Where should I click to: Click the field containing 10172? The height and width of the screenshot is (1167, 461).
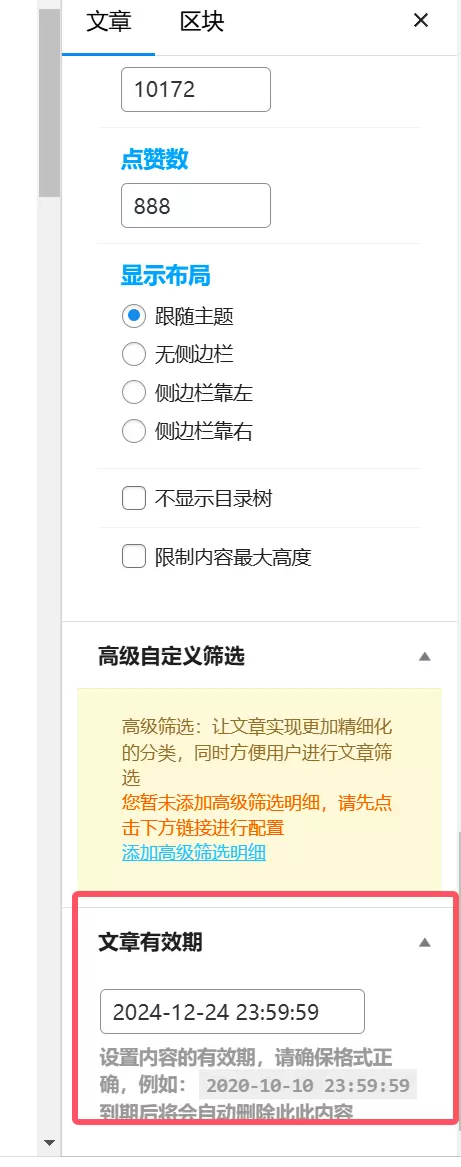click(x=196, y=89)
